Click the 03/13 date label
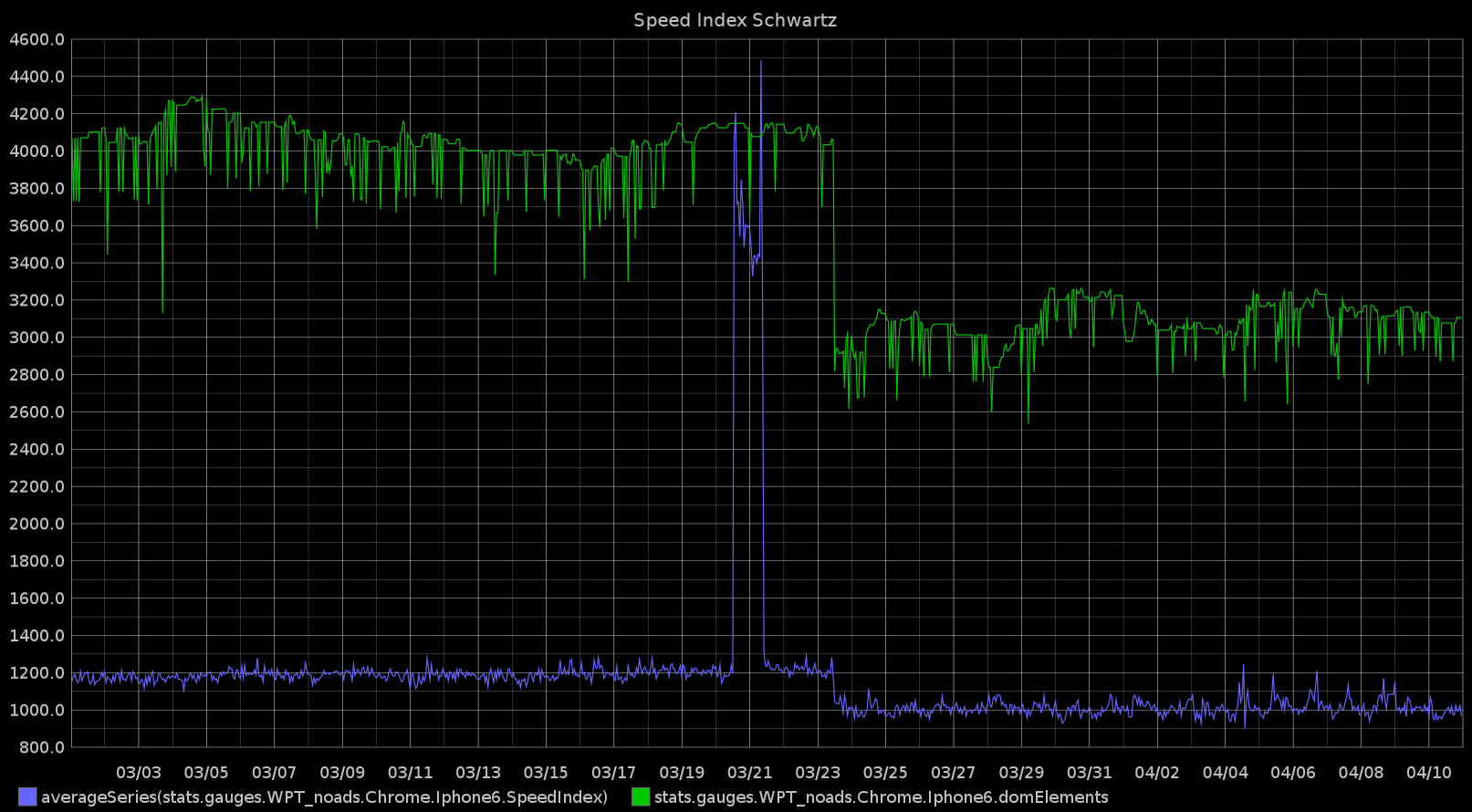The width and height of the screenshot is (1472, 812). coord(478,773)
